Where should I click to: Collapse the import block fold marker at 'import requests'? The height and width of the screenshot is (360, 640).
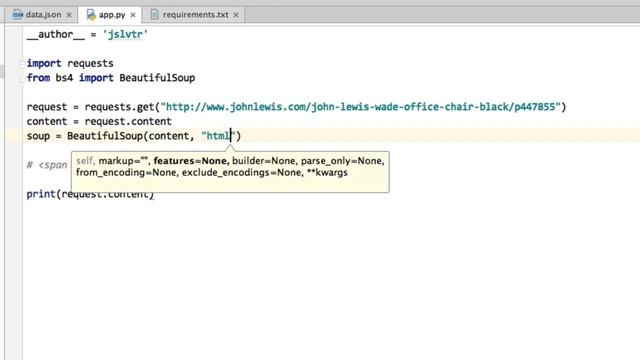click(x=22, y=63)
